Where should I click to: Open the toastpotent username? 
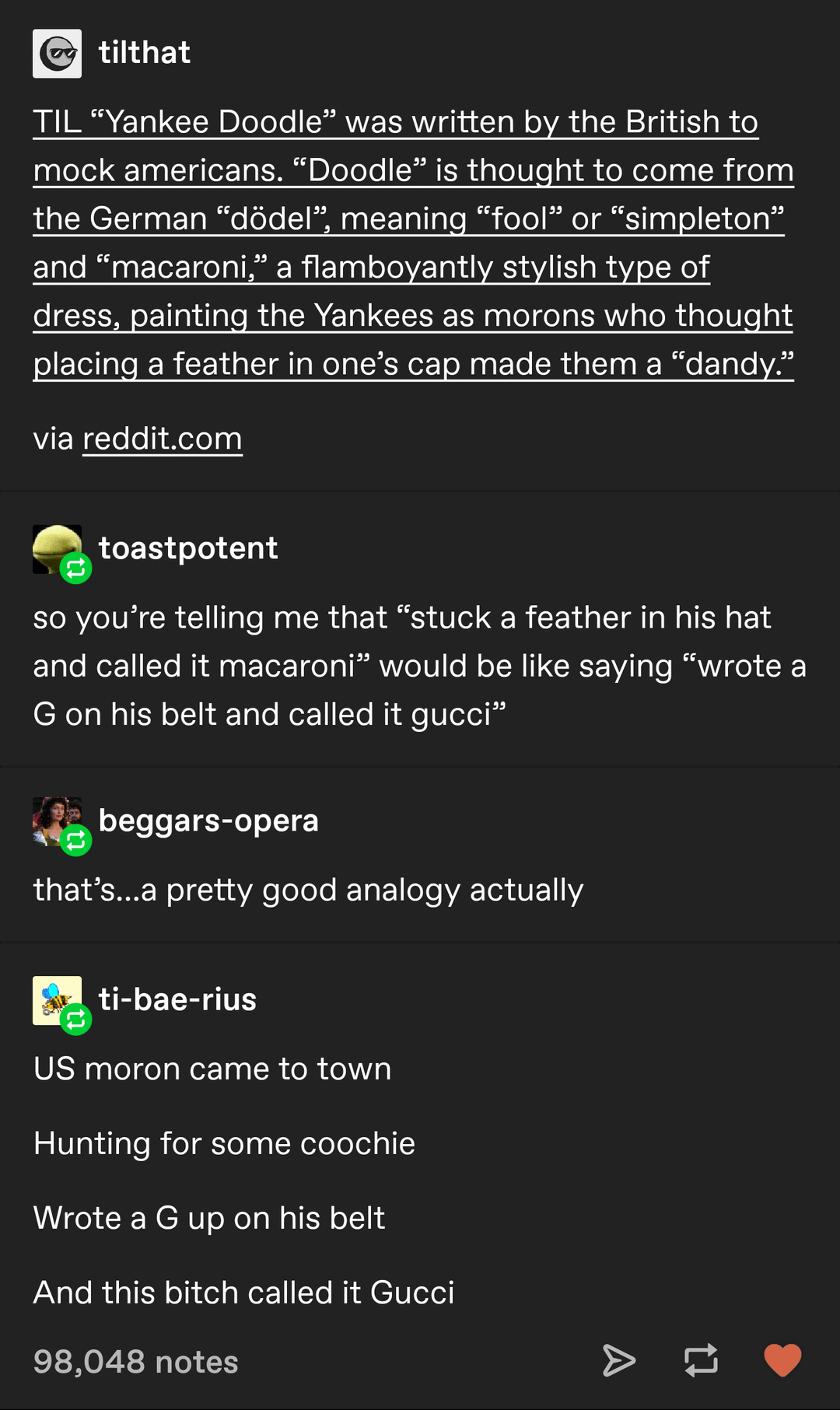[188, 548]
